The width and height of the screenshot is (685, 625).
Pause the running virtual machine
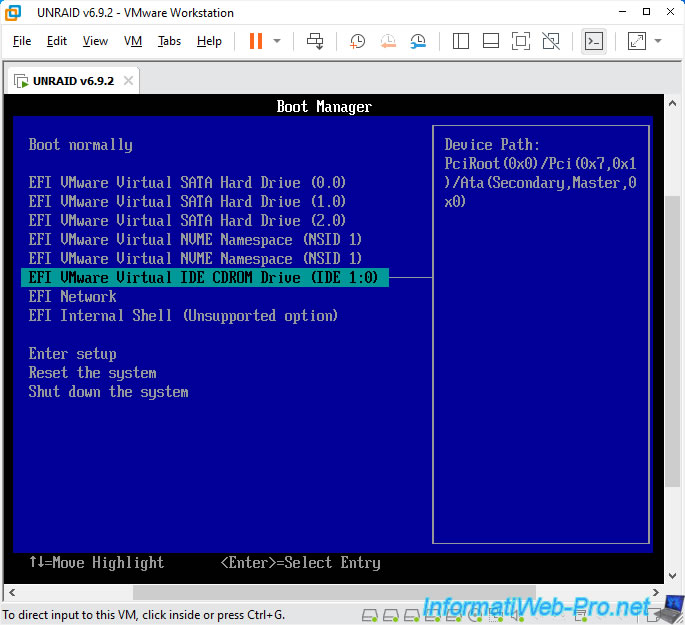pyautogui.click(x=255, y=41)
